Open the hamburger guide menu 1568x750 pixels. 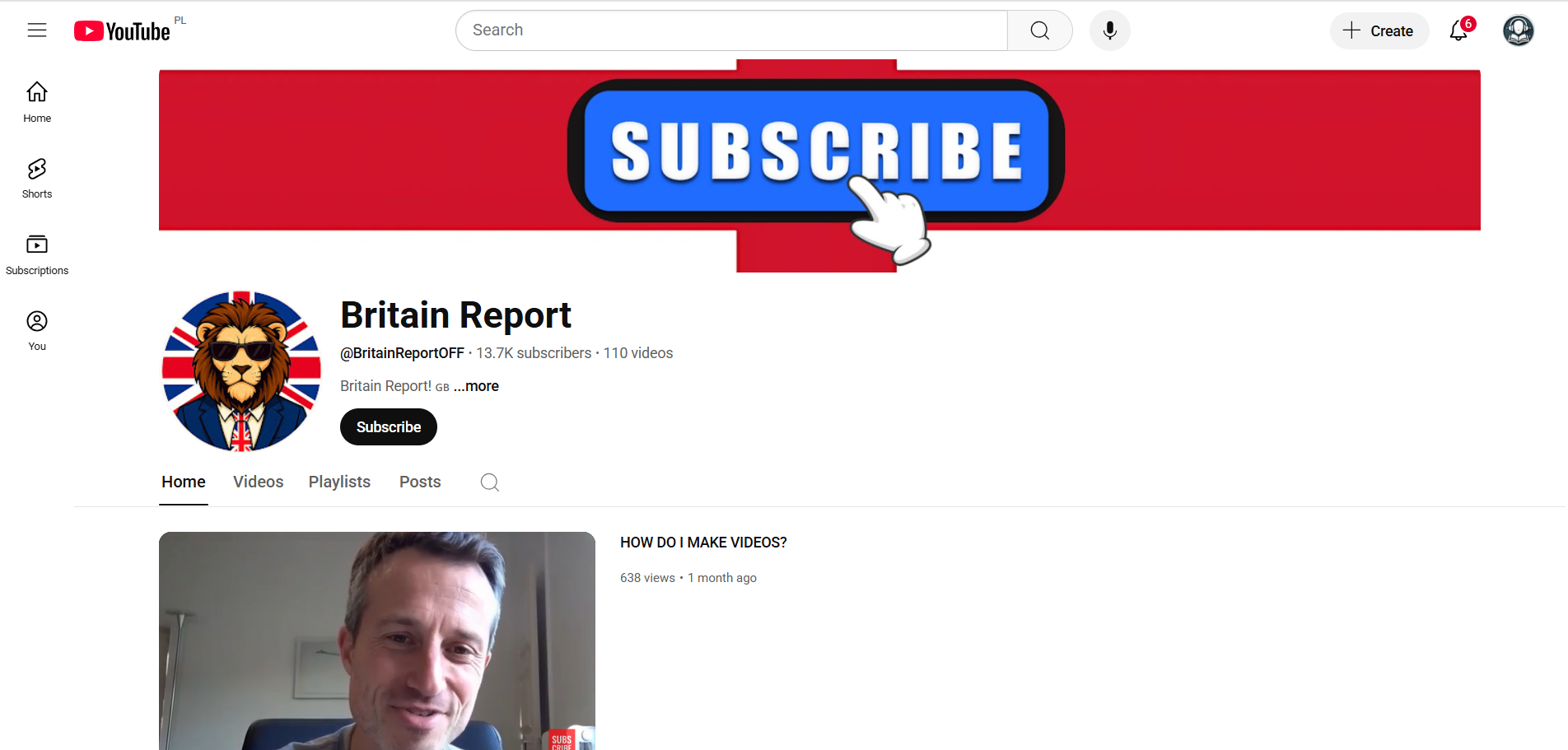pos(37,30)
